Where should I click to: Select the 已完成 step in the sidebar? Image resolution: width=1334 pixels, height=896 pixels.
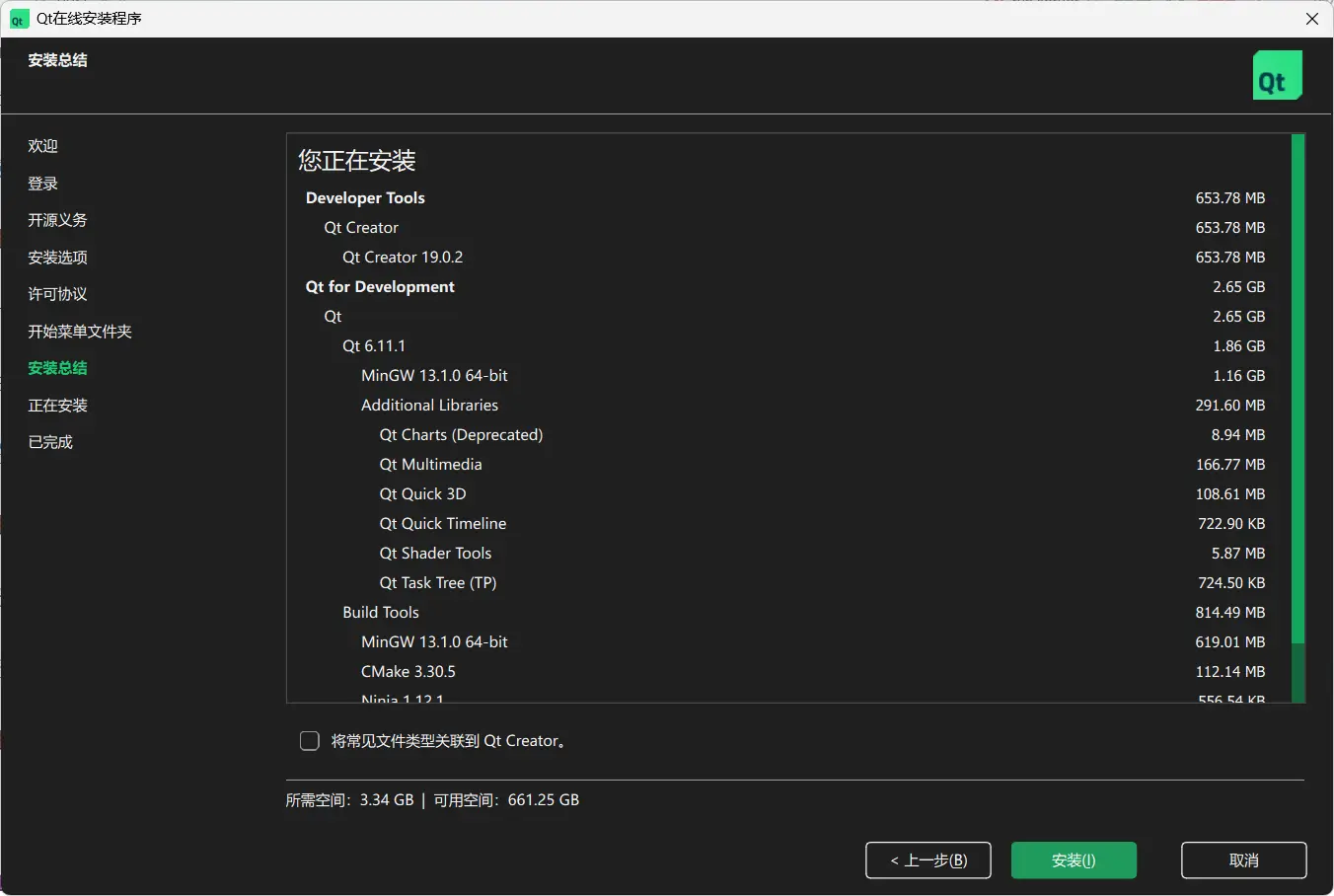coord(50,442)
